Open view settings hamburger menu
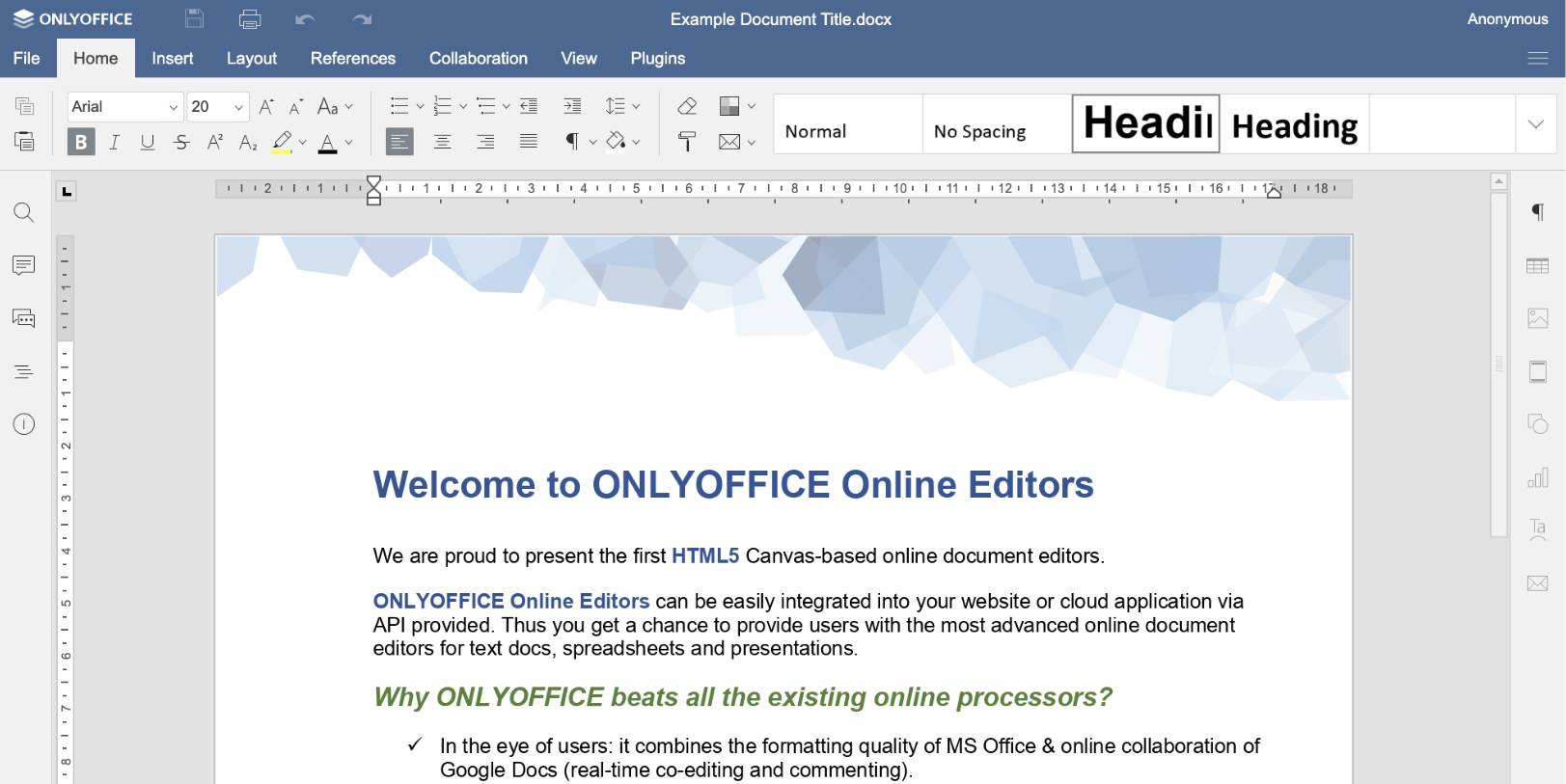The height and width of the screenshot is (784, 1566). pos(1538,58)
